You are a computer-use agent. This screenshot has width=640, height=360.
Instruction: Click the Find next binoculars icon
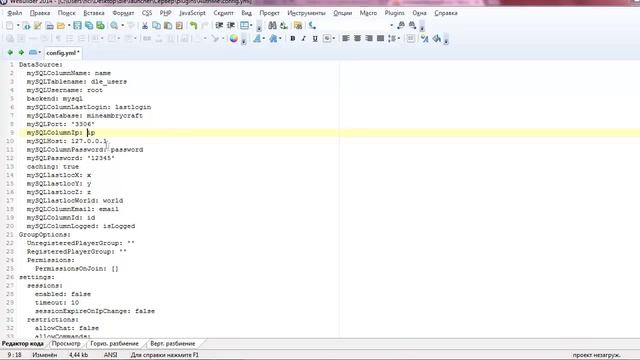[x=412, y=26]
